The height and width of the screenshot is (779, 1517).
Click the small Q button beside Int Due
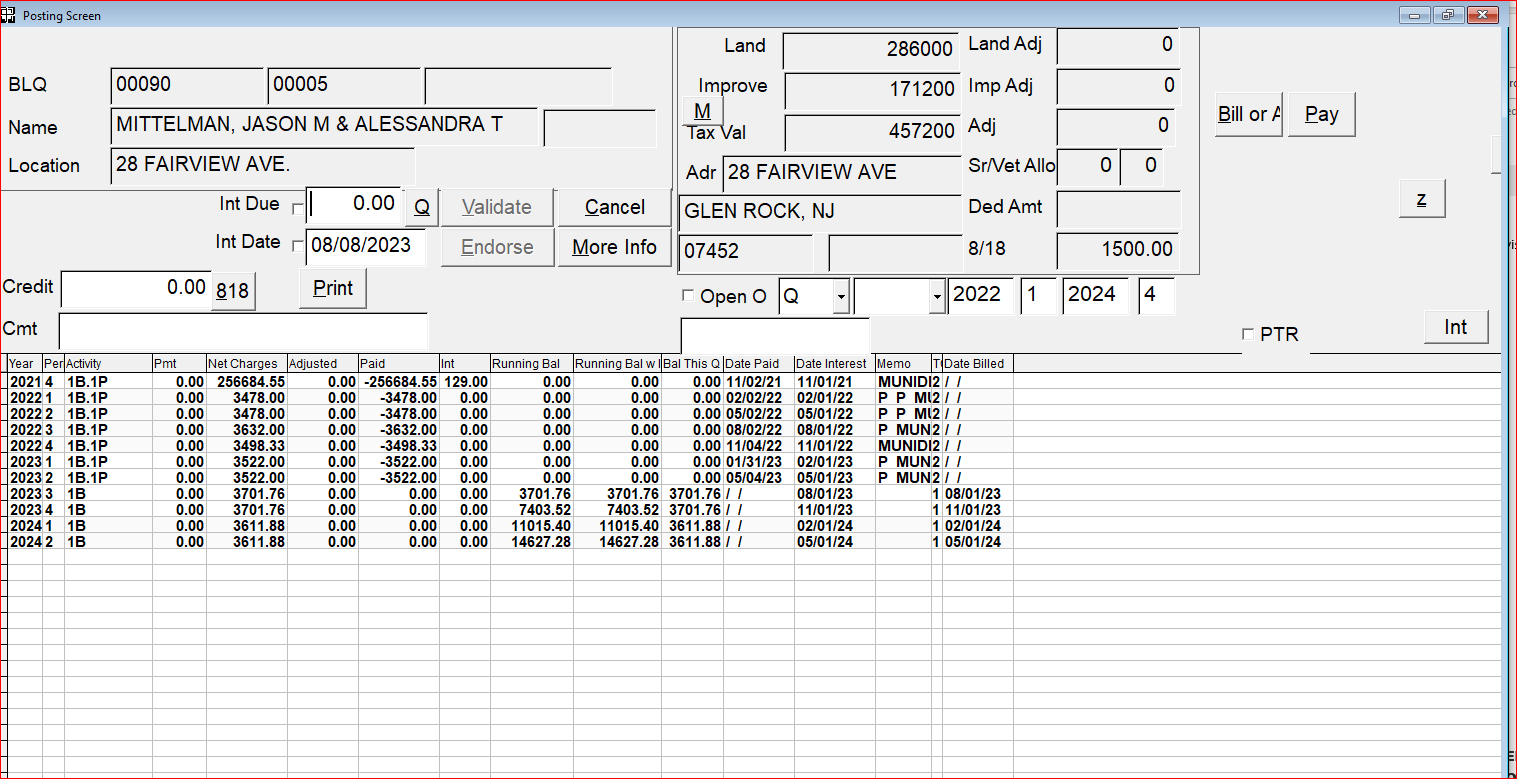pyautogui.click(x=422, y=207)
